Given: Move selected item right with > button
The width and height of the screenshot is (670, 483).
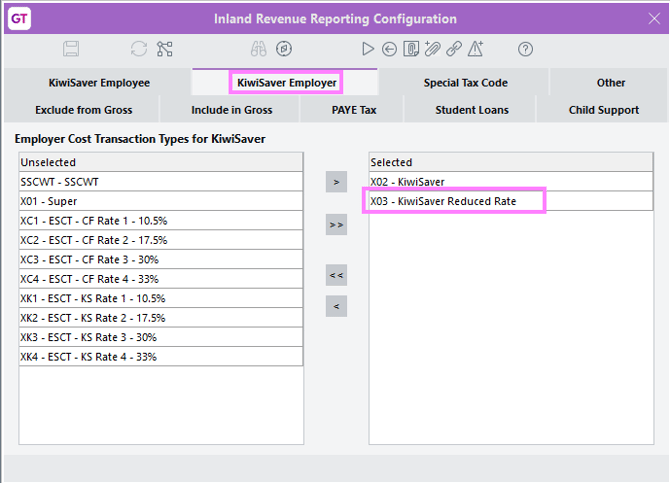Looking at the screenshot, I should pyautogui.click(x=337, y=182).
